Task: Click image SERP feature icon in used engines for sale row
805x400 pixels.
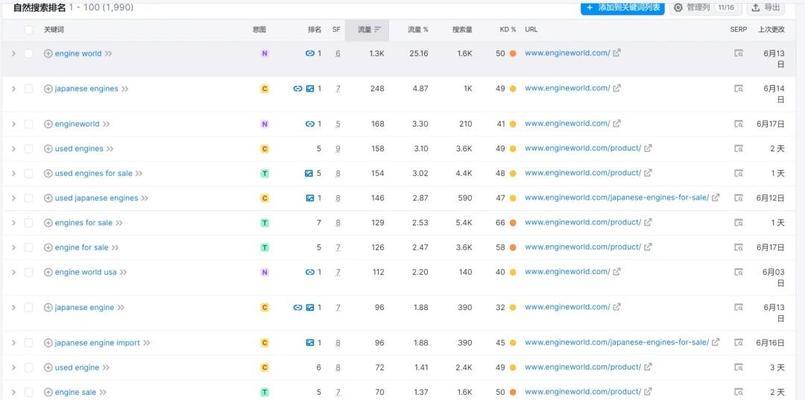Action: (310, 174)
